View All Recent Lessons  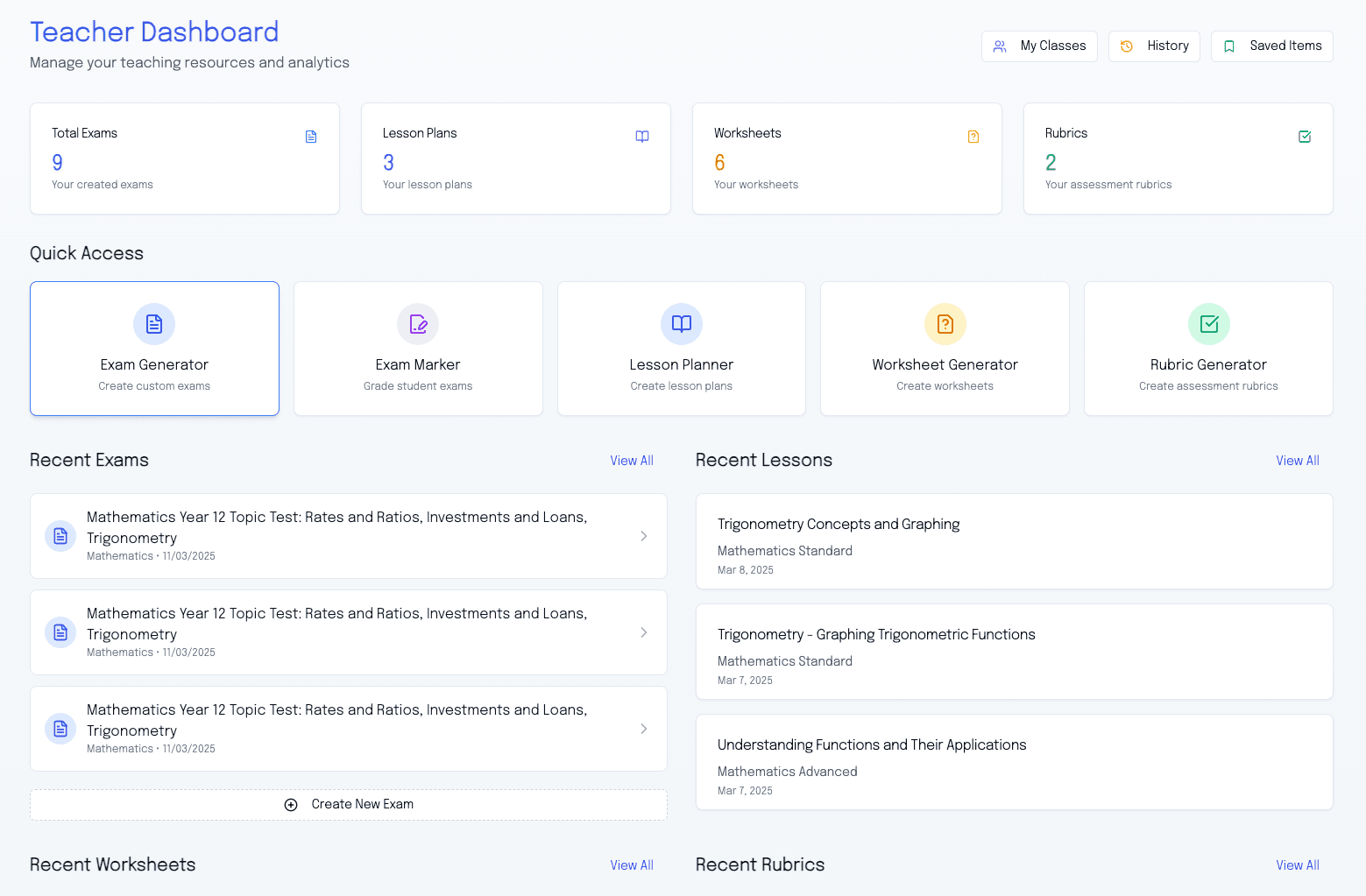coord(1298,460)
